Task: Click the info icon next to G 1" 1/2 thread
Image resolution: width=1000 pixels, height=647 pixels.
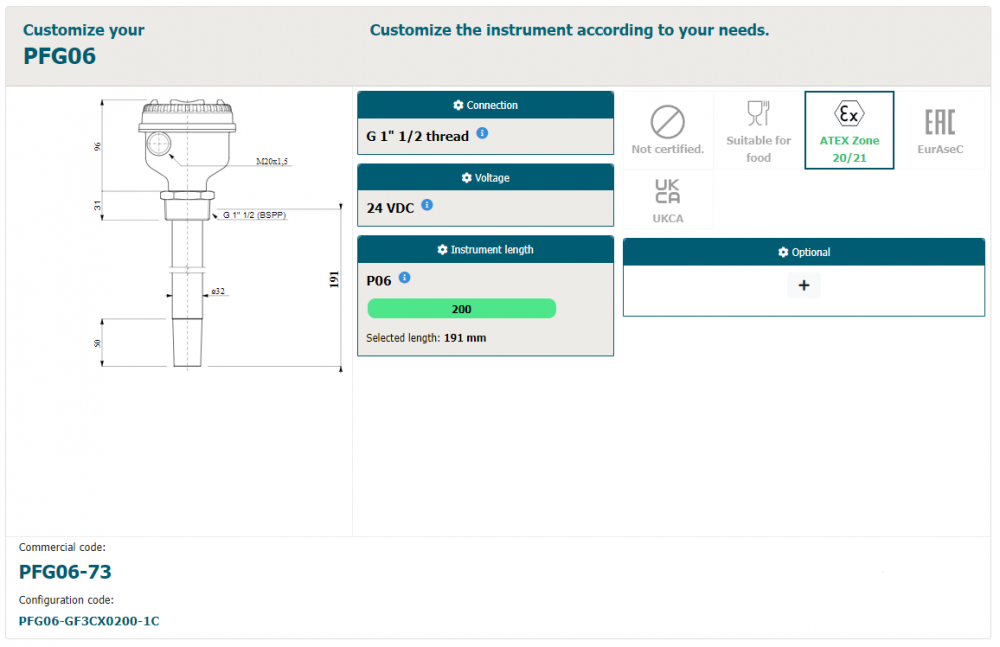Action: coord(482,133)
